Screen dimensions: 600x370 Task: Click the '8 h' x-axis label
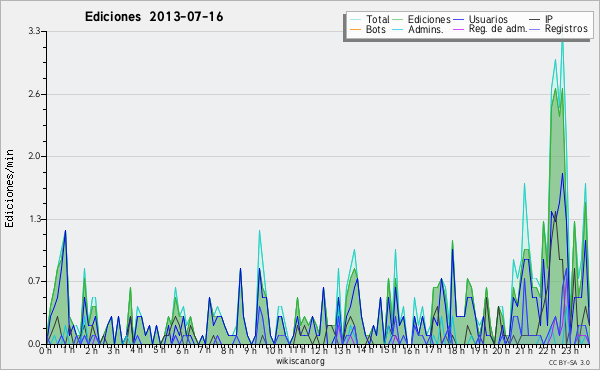[227, 350]
